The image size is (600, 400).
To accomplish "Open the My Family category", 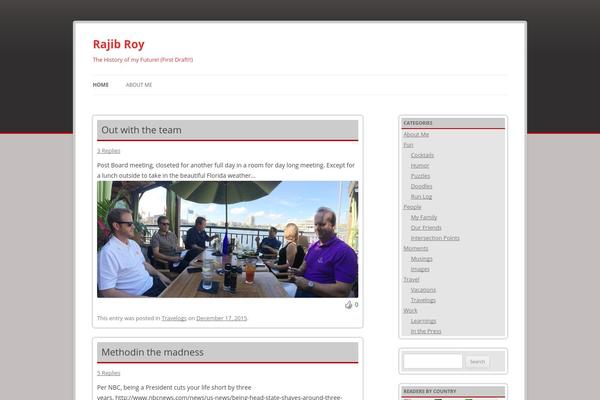I will pos(424,217).
